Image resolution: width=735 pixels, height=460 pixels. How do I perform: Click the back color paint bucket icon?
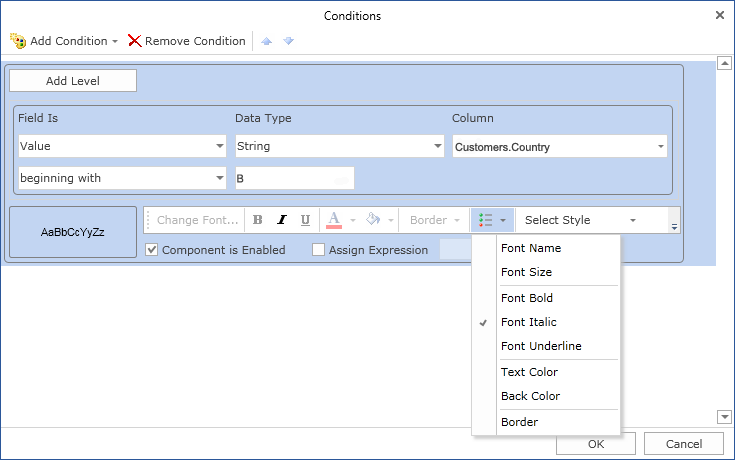coord(373,220)
